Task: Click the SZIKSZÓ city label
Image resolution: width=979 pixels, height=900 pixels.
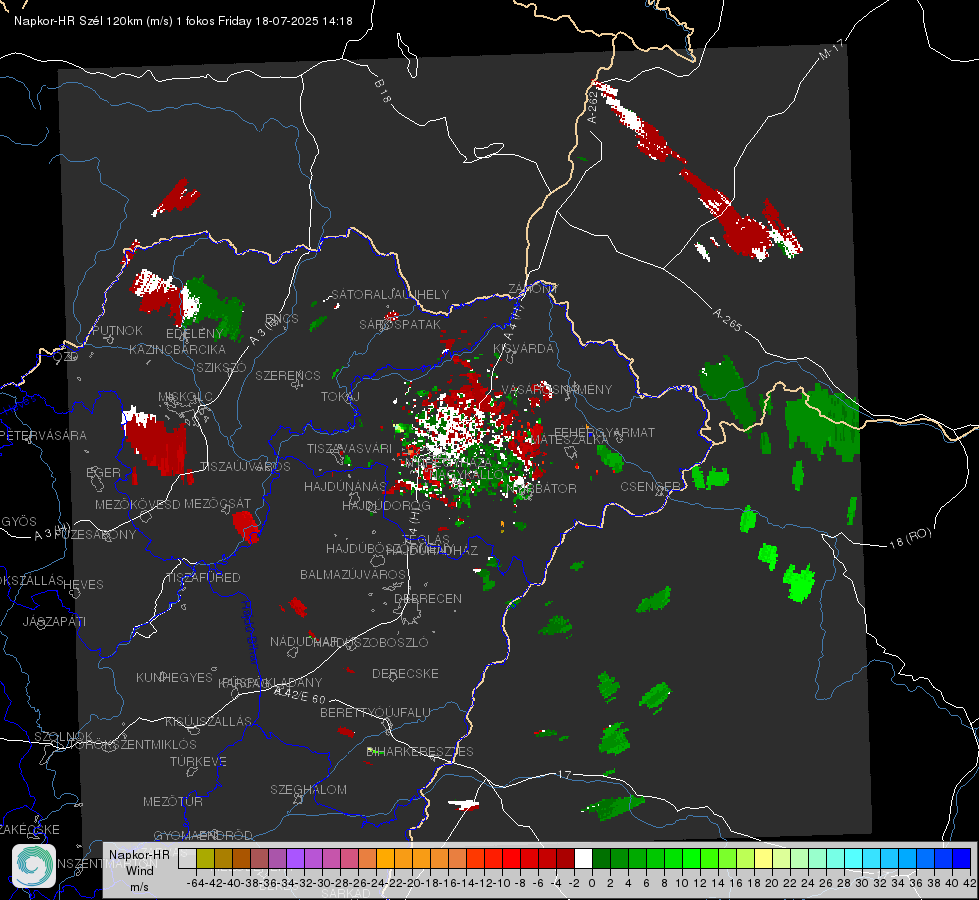Action: tap(222, 367)
